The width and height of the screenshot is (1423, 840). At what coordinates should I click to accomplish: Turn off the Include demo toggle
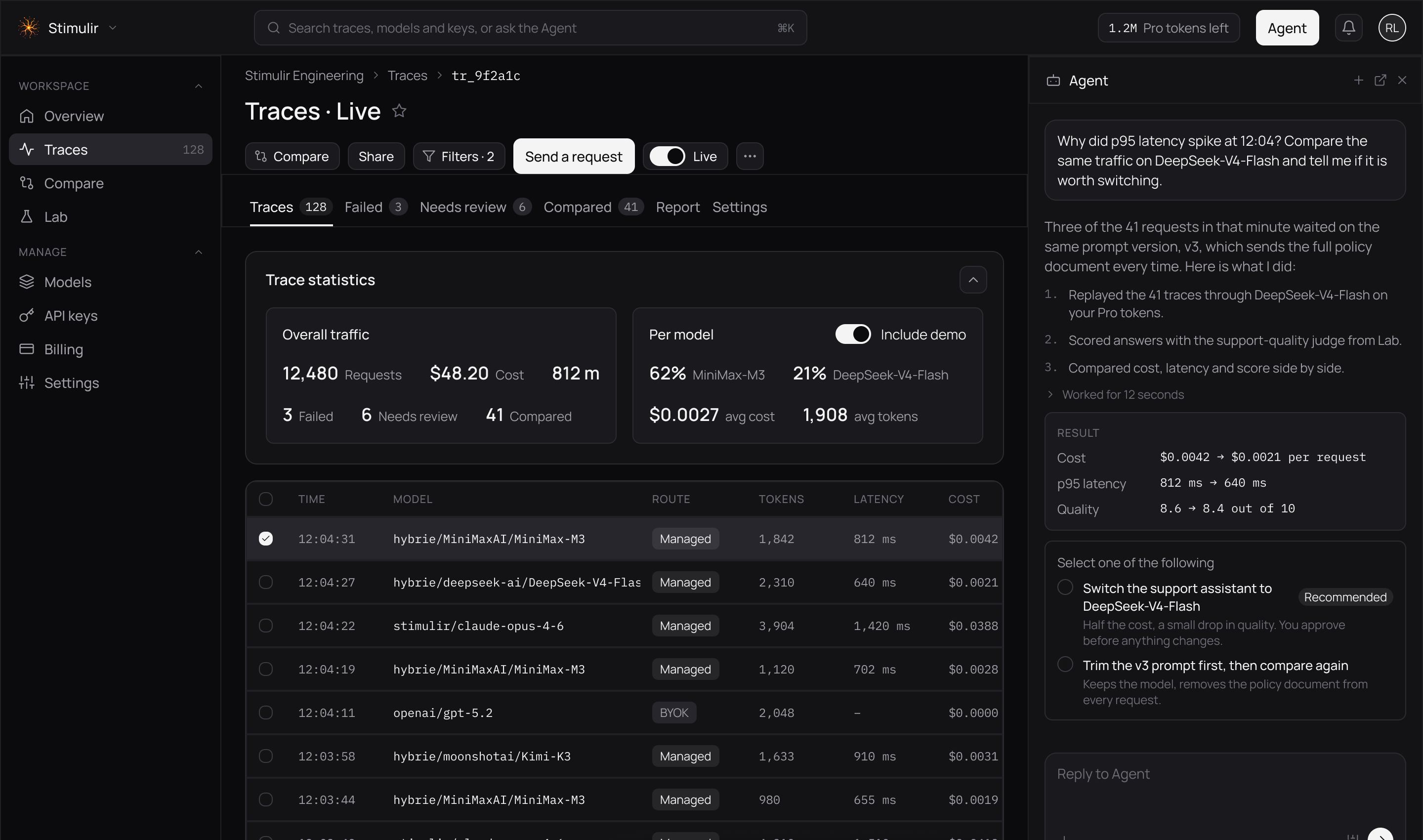853,335
